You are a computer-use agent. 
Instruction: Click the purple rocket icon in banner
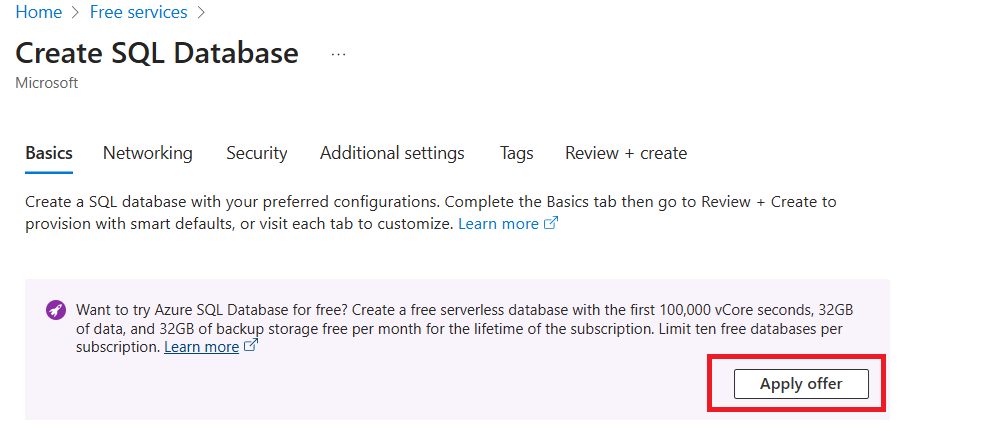pyautogui.click(x=56, y=310)
